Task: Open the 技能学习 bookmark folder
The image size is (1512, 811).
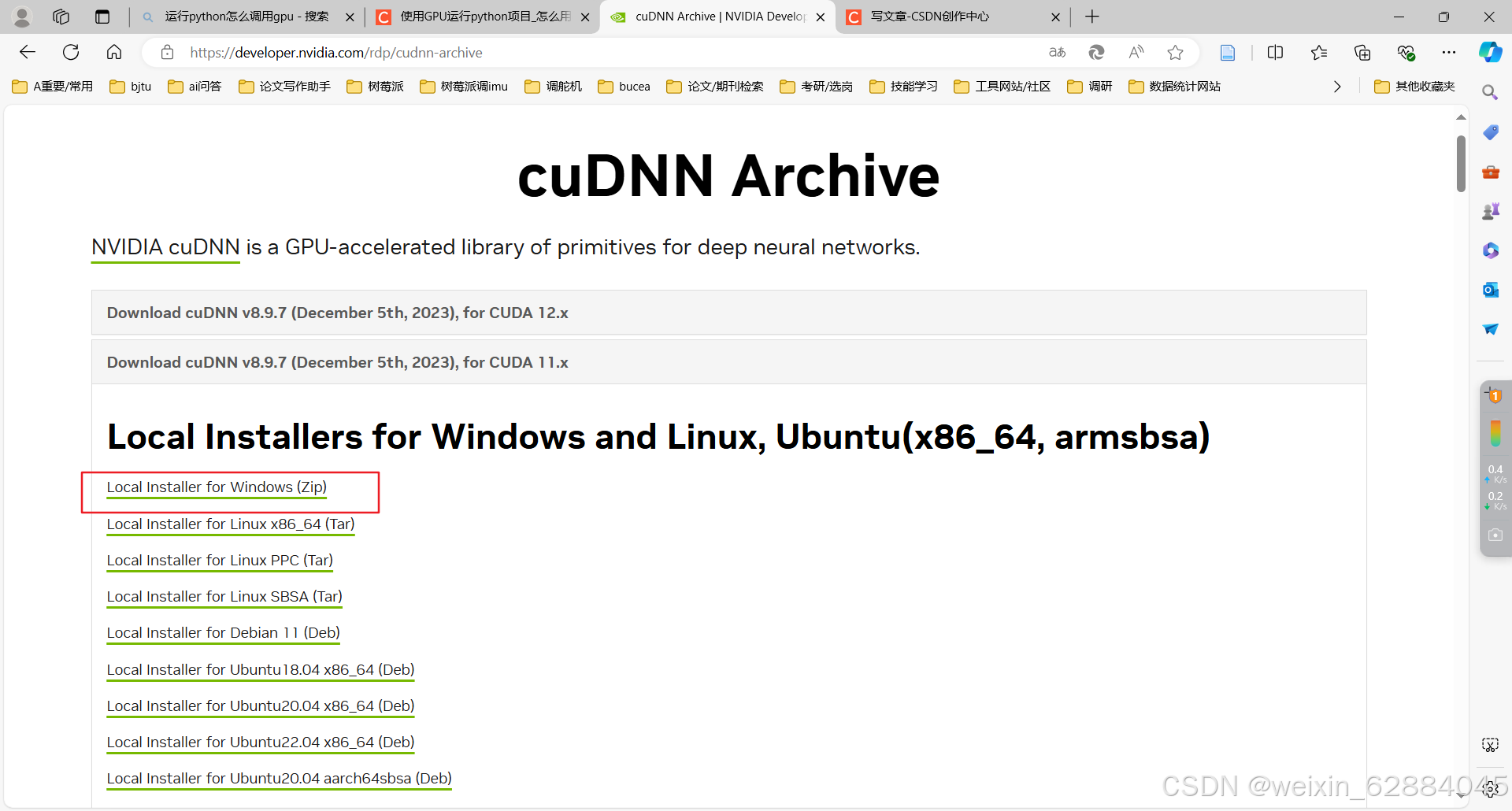Action: pos(904,87)
